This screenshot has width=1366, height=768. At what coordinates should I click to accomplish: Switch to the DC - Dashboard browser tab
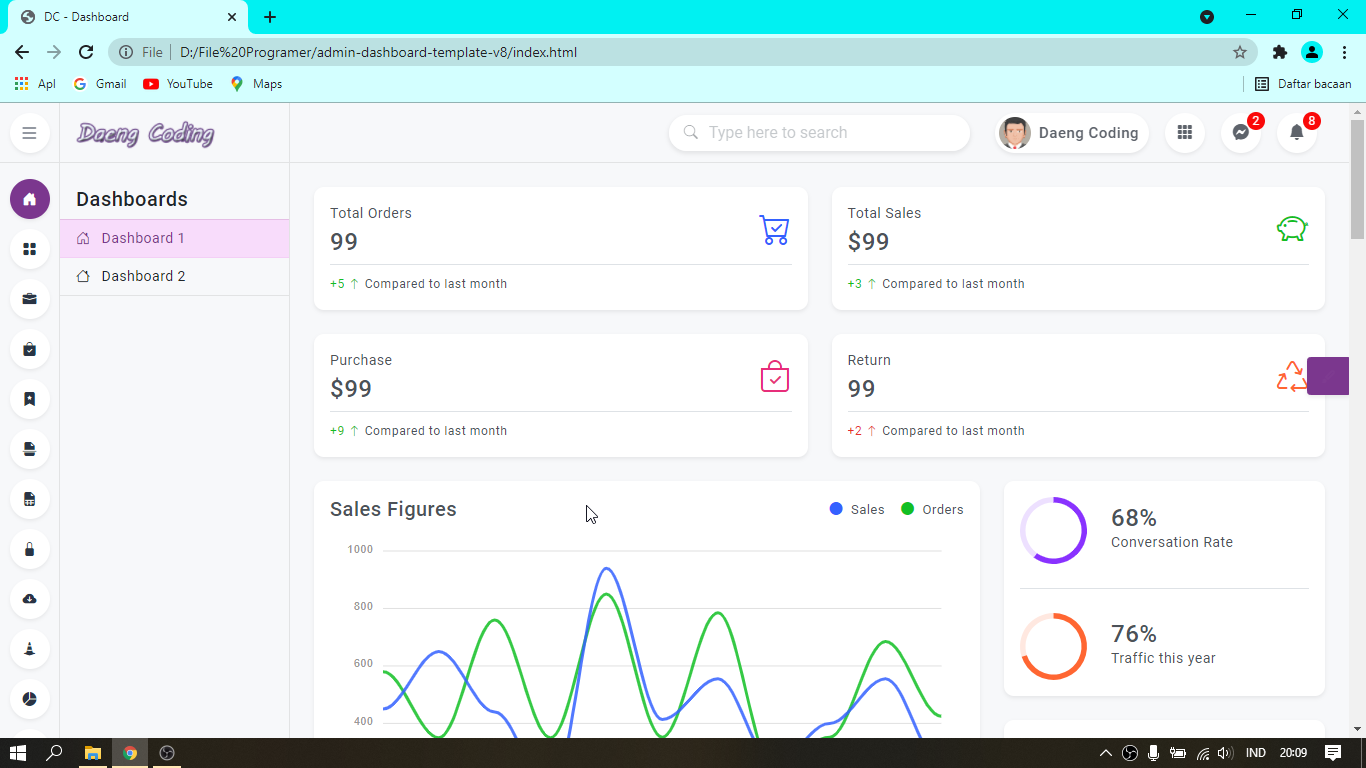click(x=120, y=16)
